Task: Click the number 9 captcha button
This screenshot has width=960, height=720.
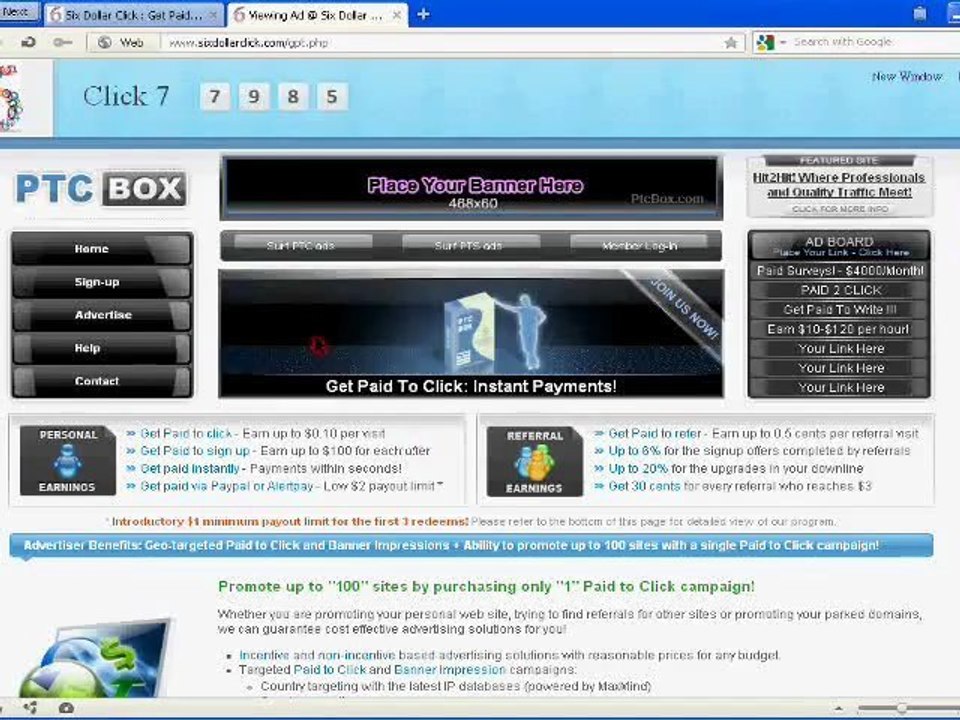Action: (254, 97)
